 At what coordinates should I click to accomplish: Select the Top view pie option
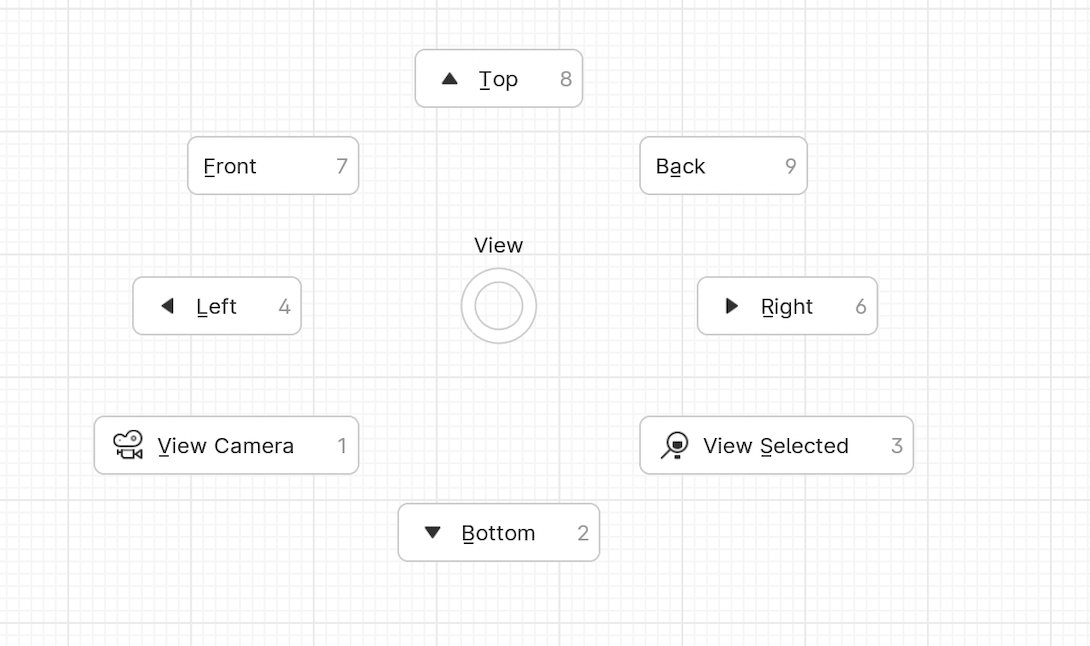pos(498,79)
